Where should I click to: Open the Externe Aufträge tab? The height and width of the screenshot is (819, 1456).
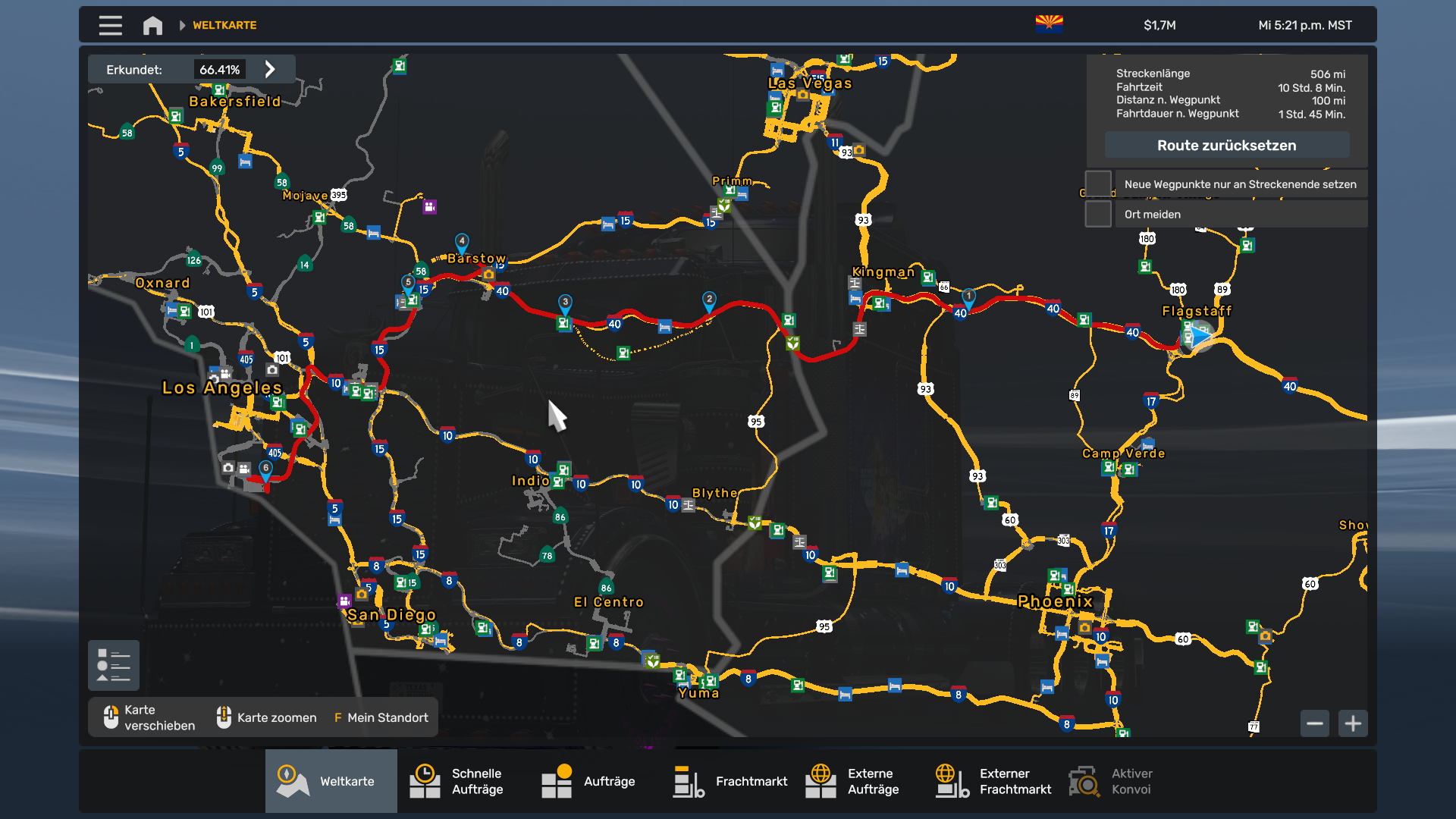tap(861, 781)
